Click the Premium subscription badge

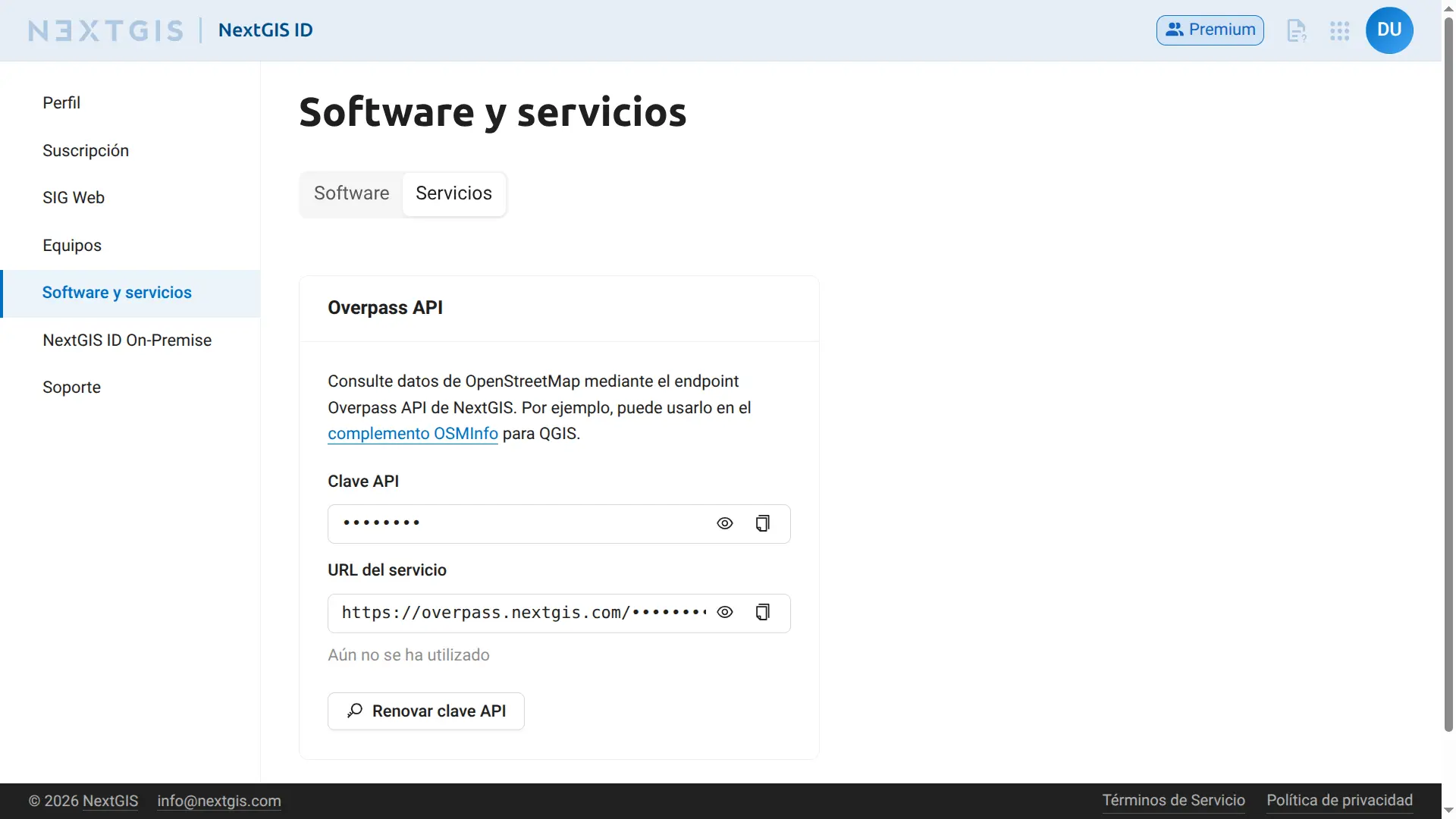(x=1210, y=30)
